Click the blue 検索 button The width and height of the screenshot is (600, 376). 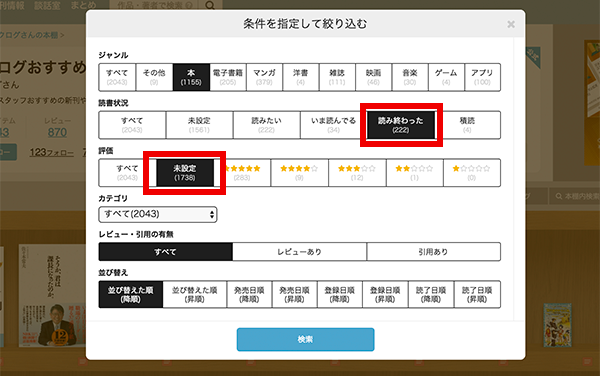pos(305,339)
